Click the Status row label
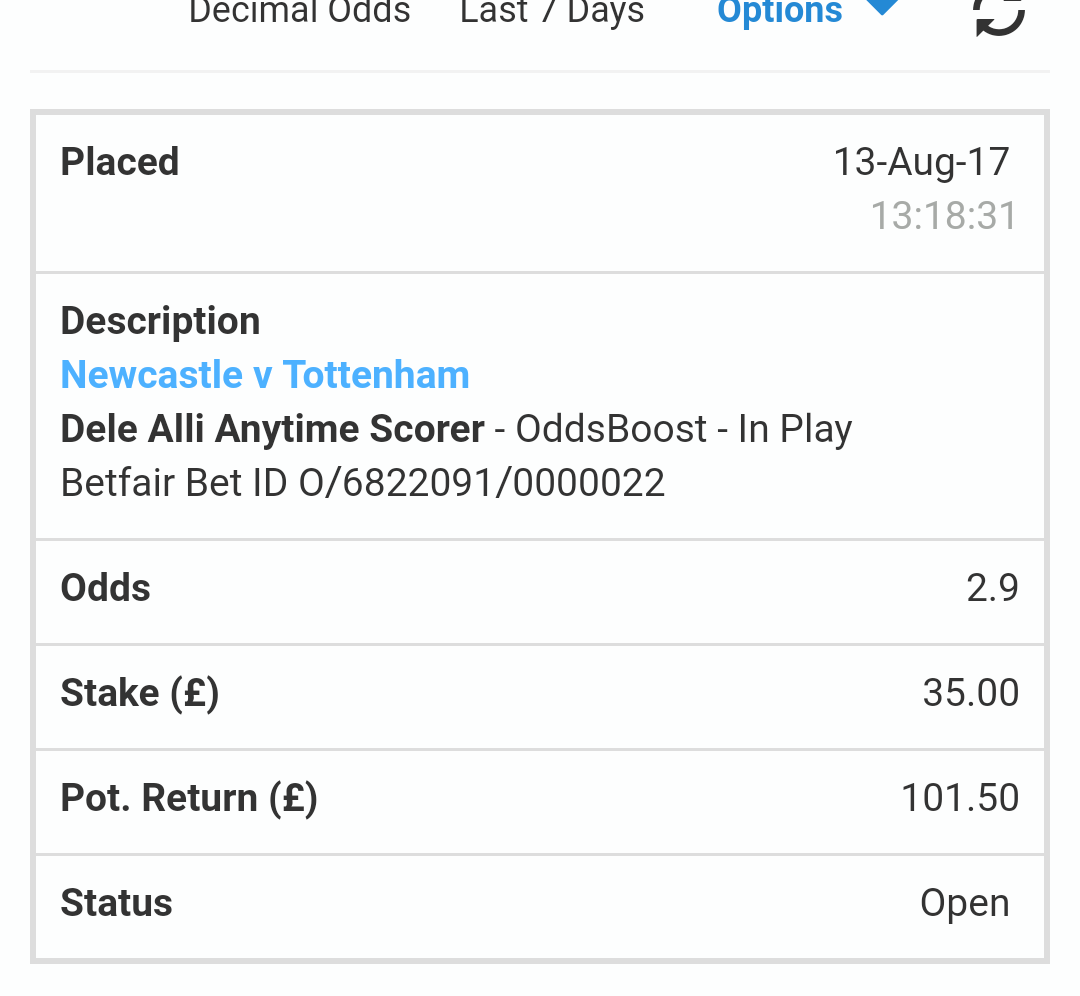The height and width of the screenshot is (996, 1080). 116,903
